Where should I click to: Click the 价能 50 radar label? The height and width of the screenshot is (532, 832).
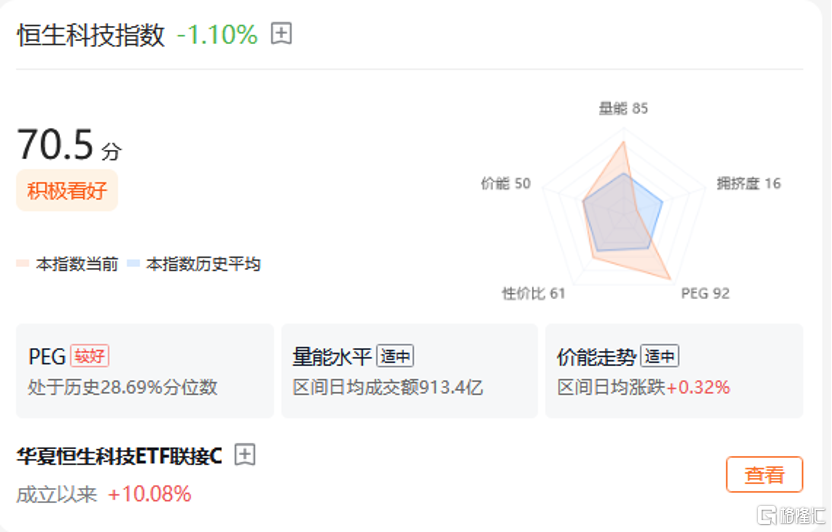(506, 183)
